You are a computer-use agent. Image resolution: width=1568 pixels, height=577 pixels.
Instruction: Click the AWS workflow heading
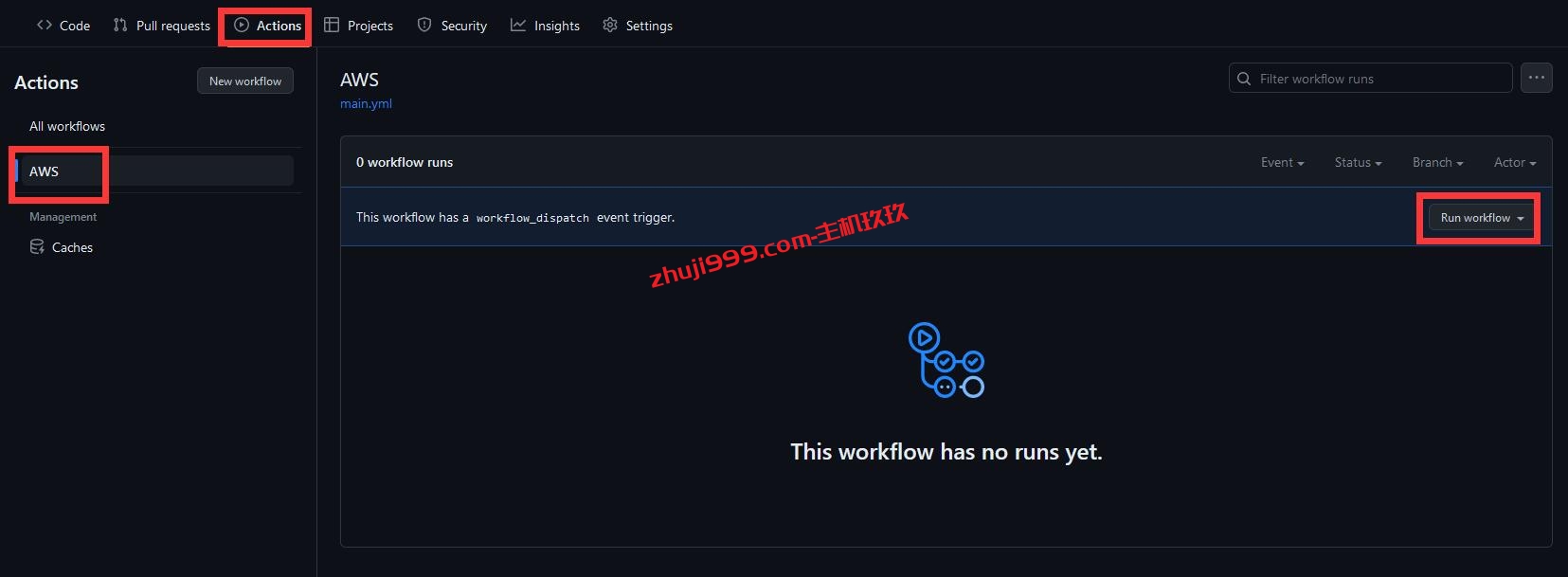point(360,80)
